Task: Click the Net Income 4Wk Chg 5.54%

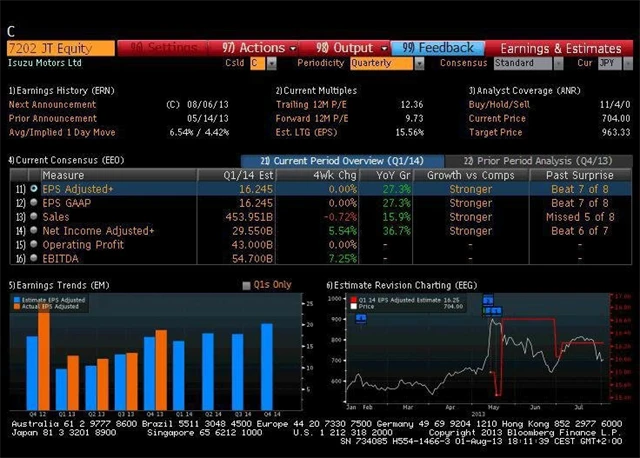Action: coord(342,231)
